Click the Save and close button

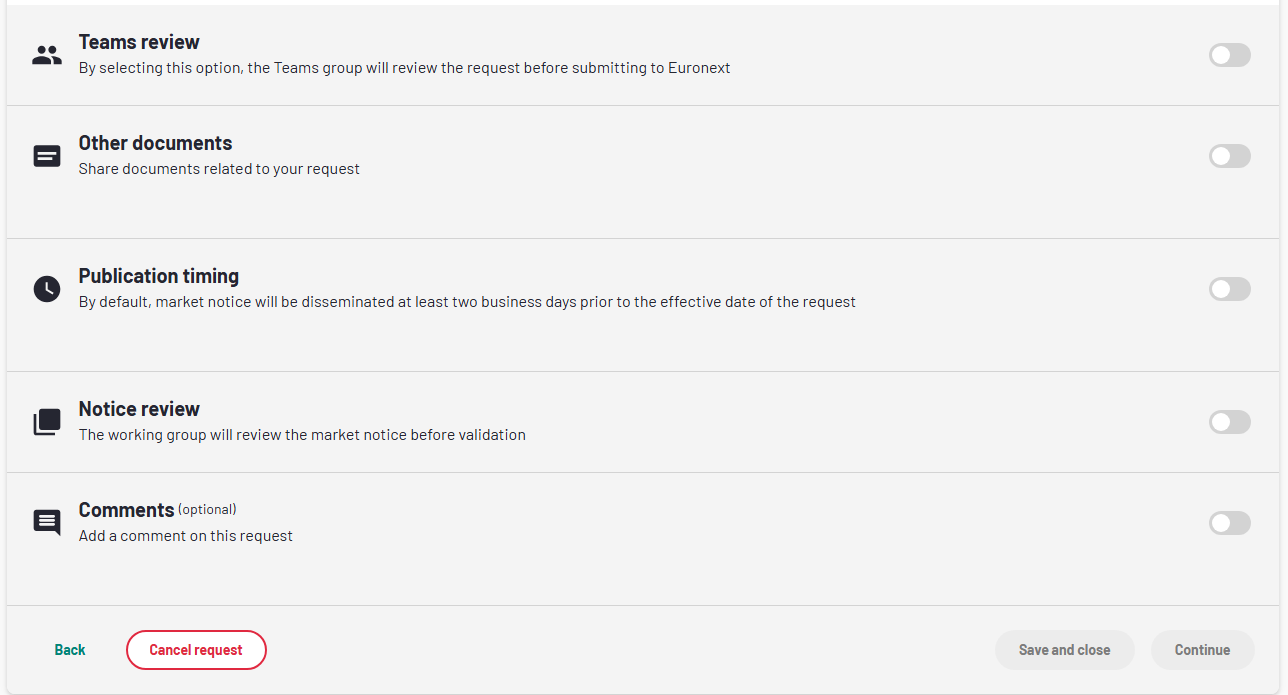[1064, 650]
